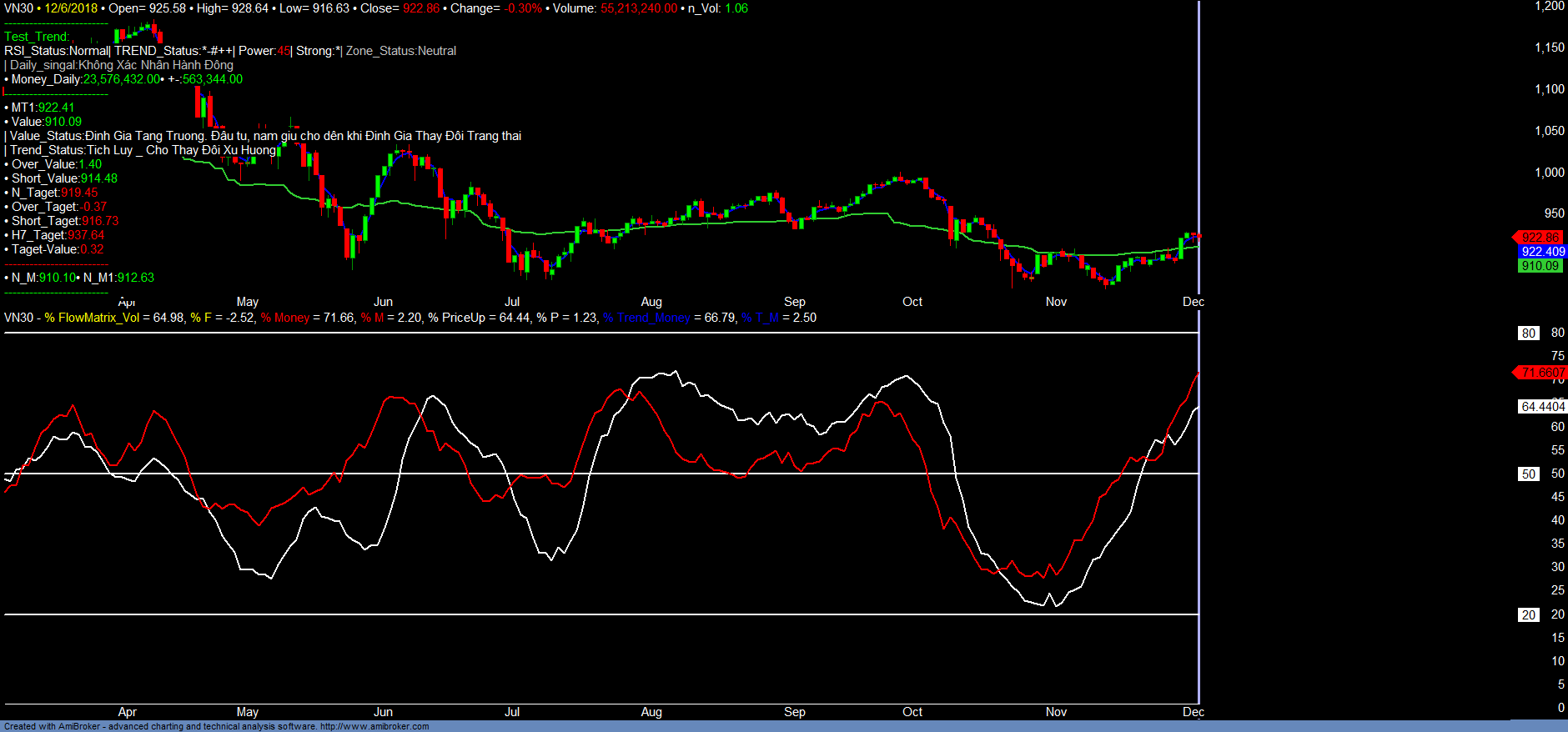This screenshot has width=1568, height=732.
Task: Click the white 64.4404 indicator value tag
Action: [1542, 407]
